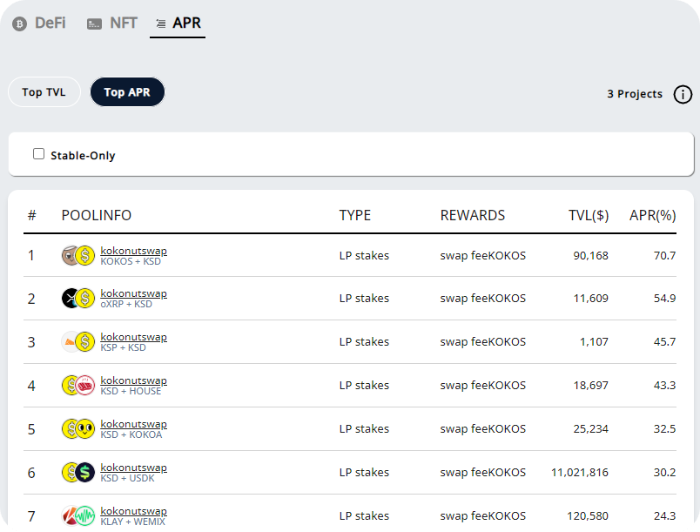Open kokonutswap link for KOKOS + KSD

coord(133,250)
